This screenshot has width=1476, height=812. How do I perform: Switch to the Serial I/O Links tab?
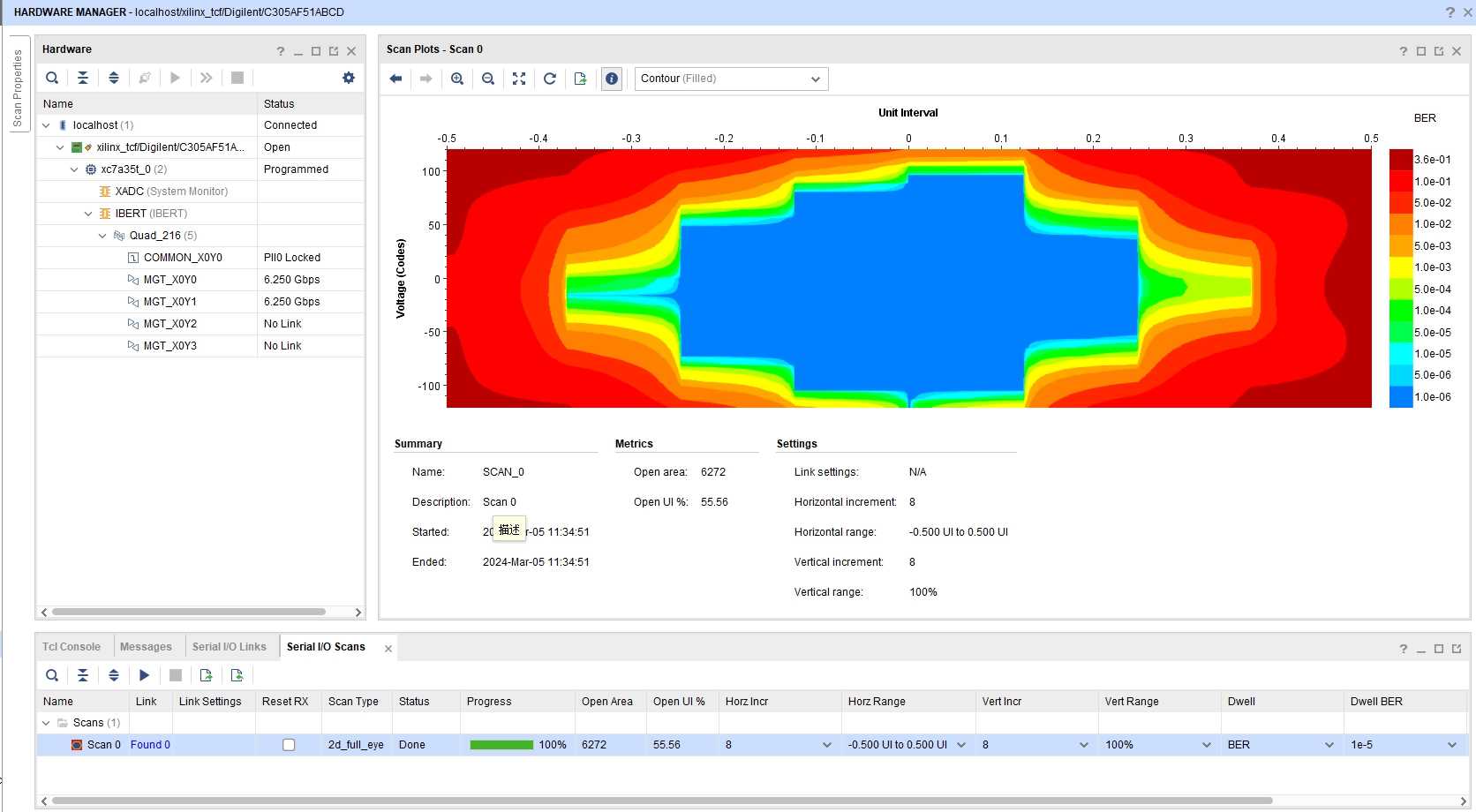coord(230,647)
